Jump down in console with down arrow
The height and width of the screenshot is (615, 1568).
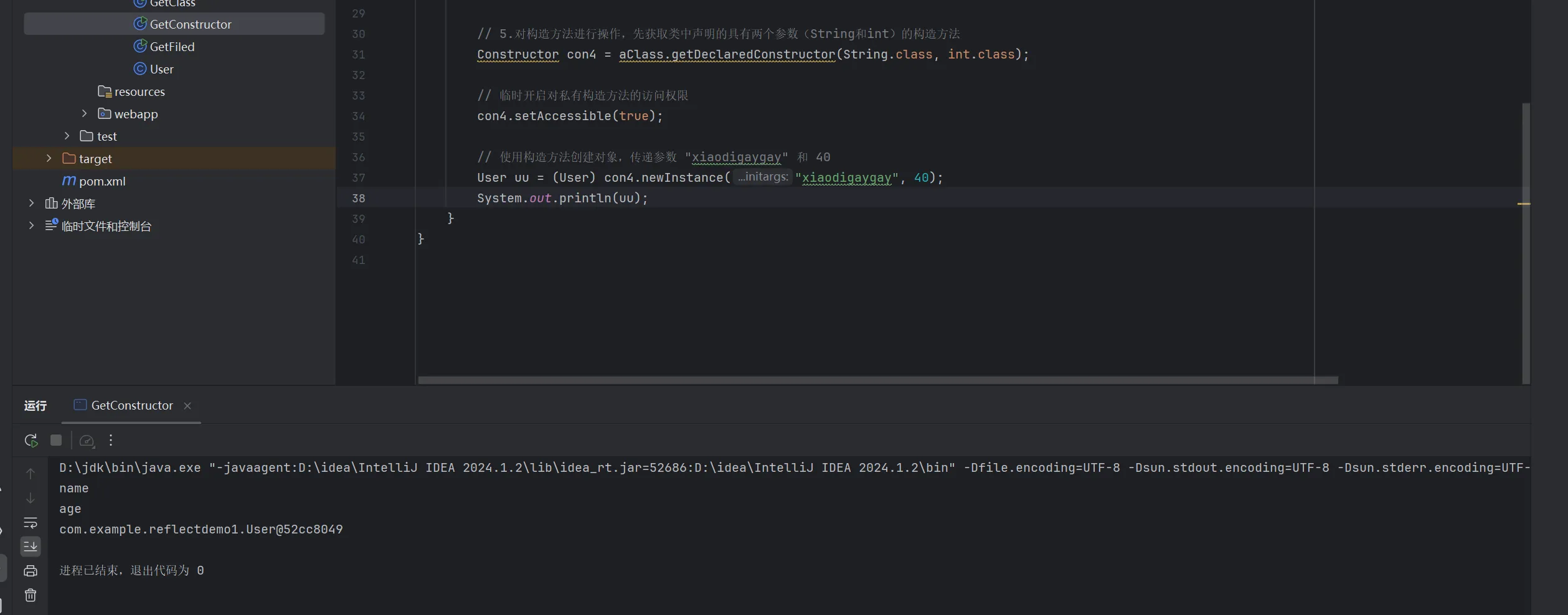31,499
